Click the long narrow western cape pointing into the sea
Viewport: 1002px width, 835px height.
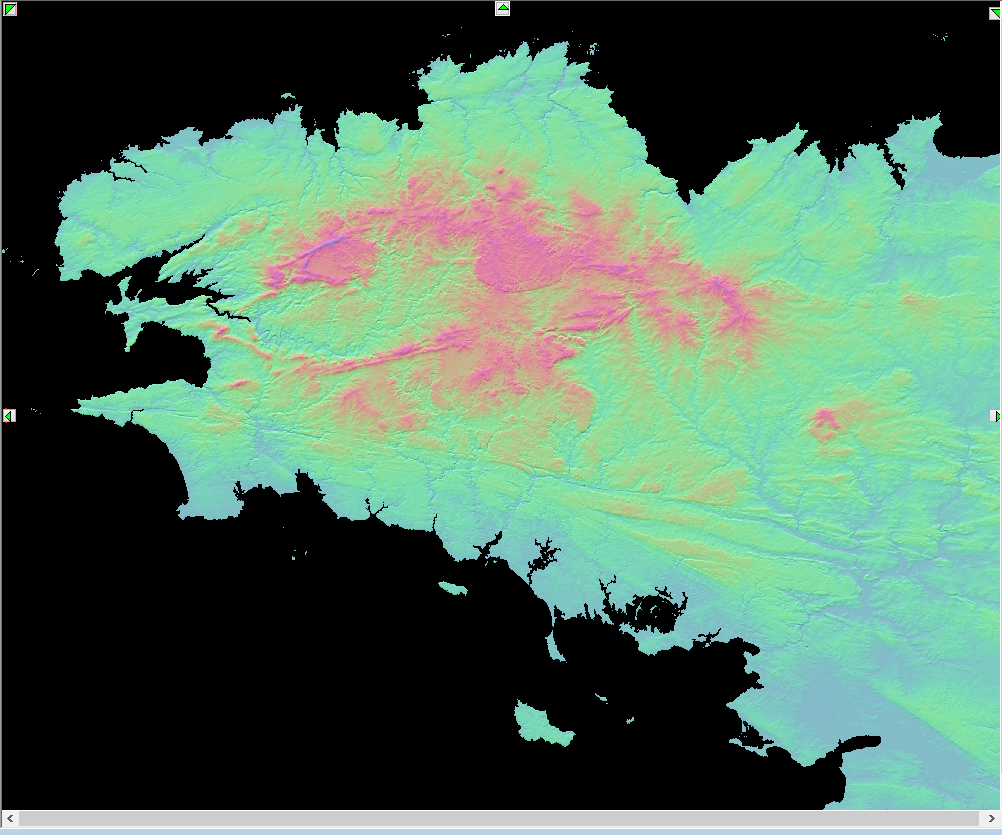tap(137, 399)
